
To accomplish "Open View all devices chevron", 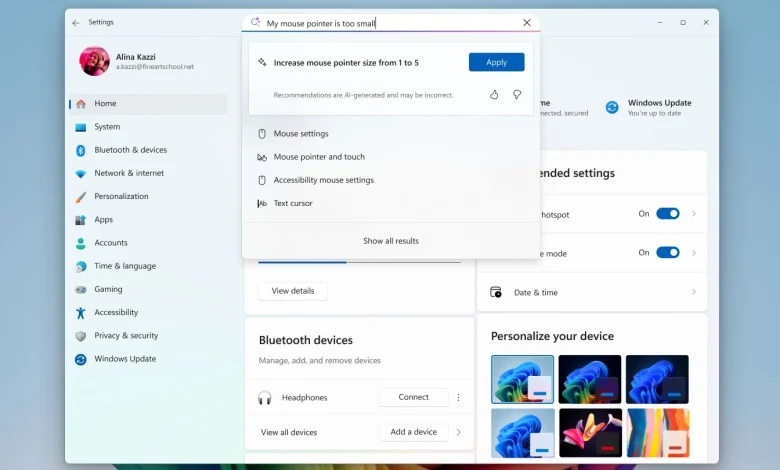I will [x=459, y=432].
